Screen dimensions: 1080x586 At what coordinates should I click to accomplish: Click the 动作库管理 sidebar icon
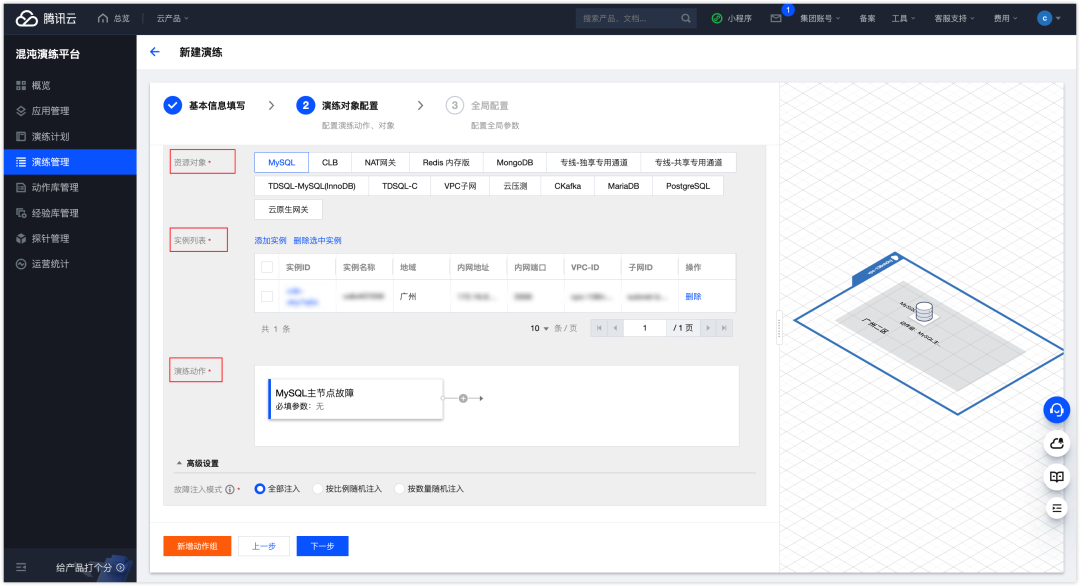(21, 187)
